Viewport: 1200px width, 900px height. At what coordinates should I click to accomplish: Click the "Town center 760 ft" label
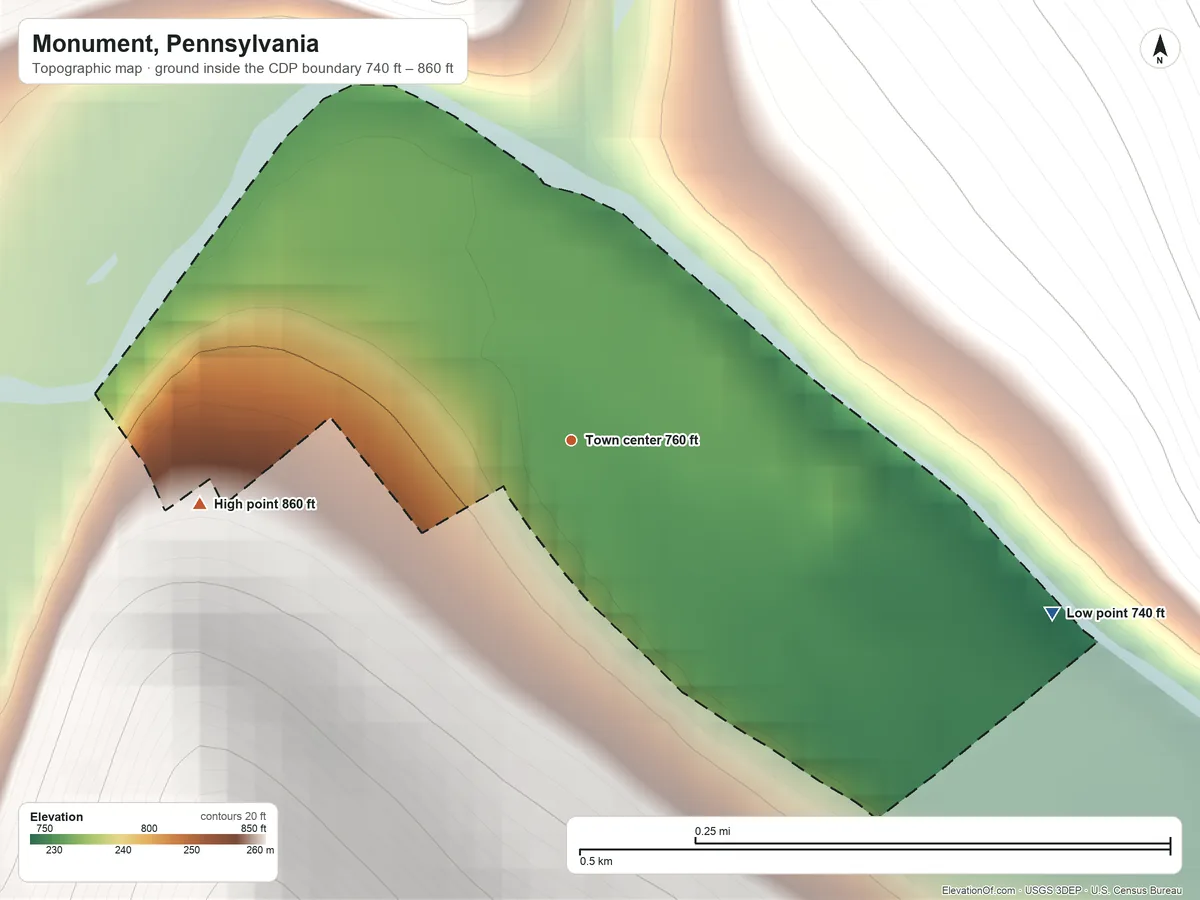pyautogui.click(x=642, y=440)
